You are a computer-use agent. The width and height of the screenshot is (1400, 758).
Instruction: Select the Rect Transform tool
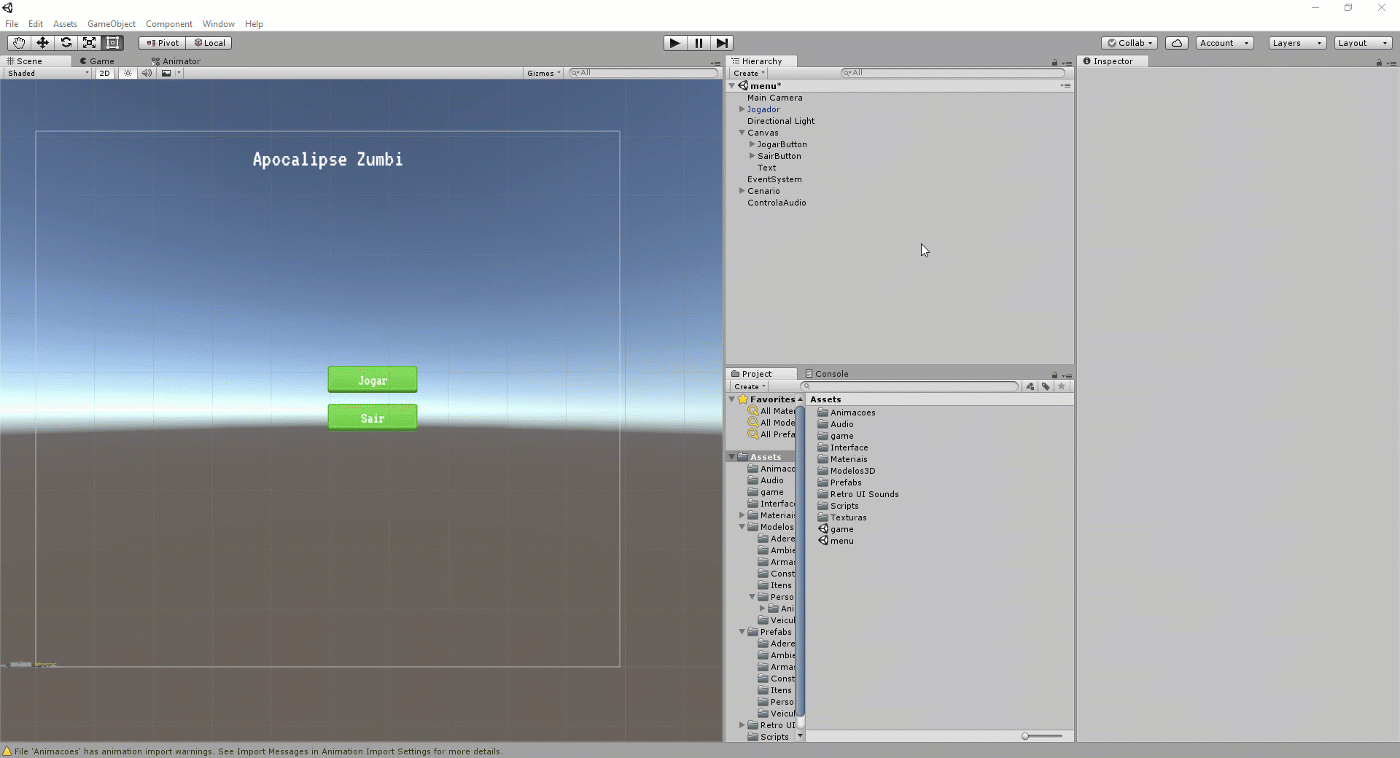(x=113, y=43)
